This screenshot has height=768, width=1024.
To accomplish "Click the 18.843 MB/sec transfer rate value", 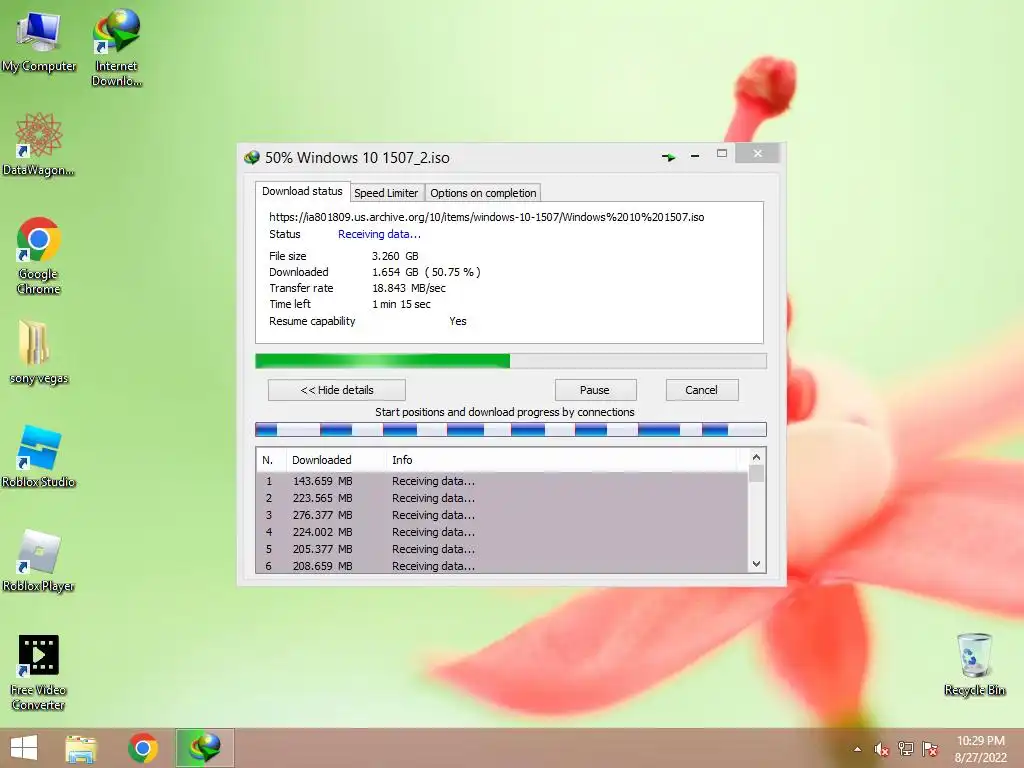I will pos(409,288).
